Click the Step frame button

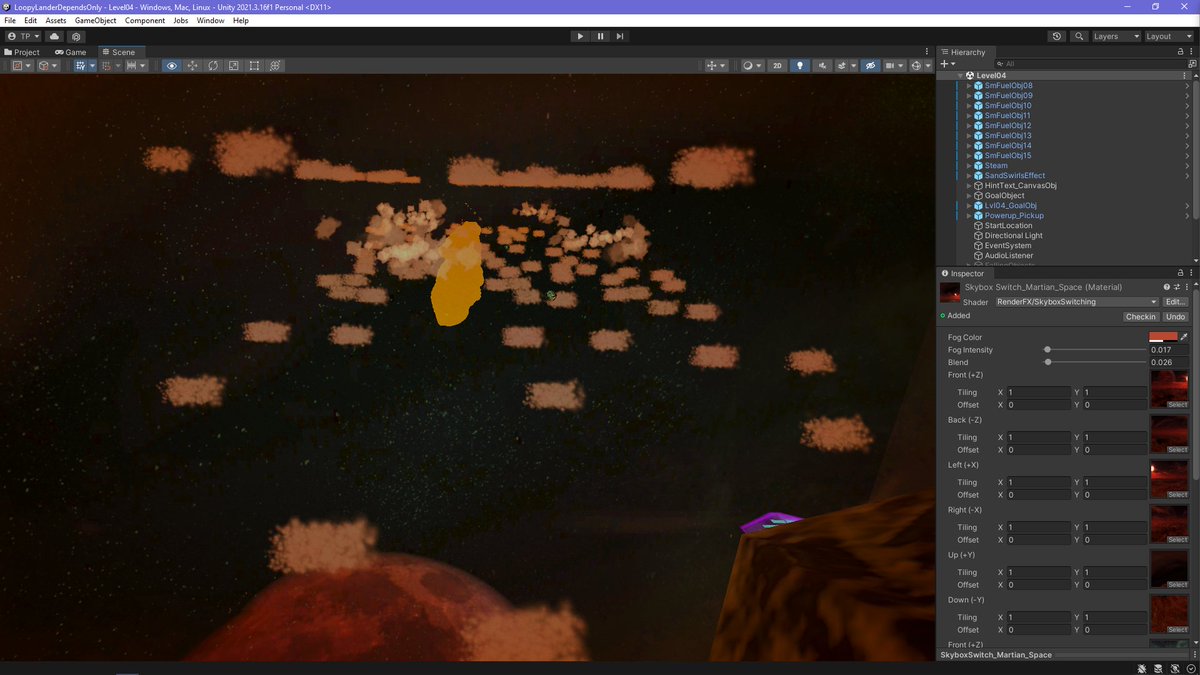pyautogui.click(x=620, y=36)
